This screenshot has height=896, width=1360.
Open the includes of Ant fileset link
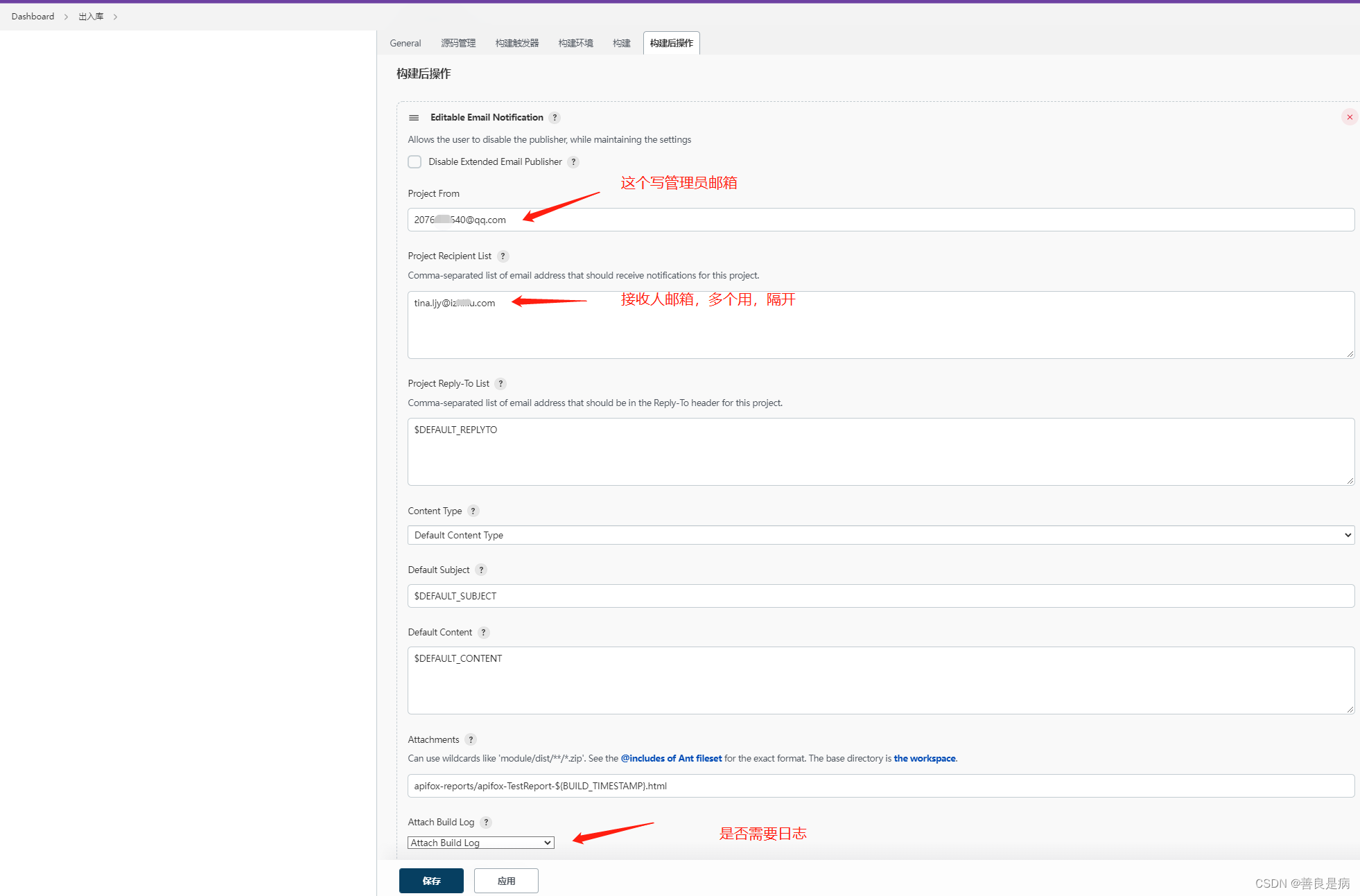point(671,759)
